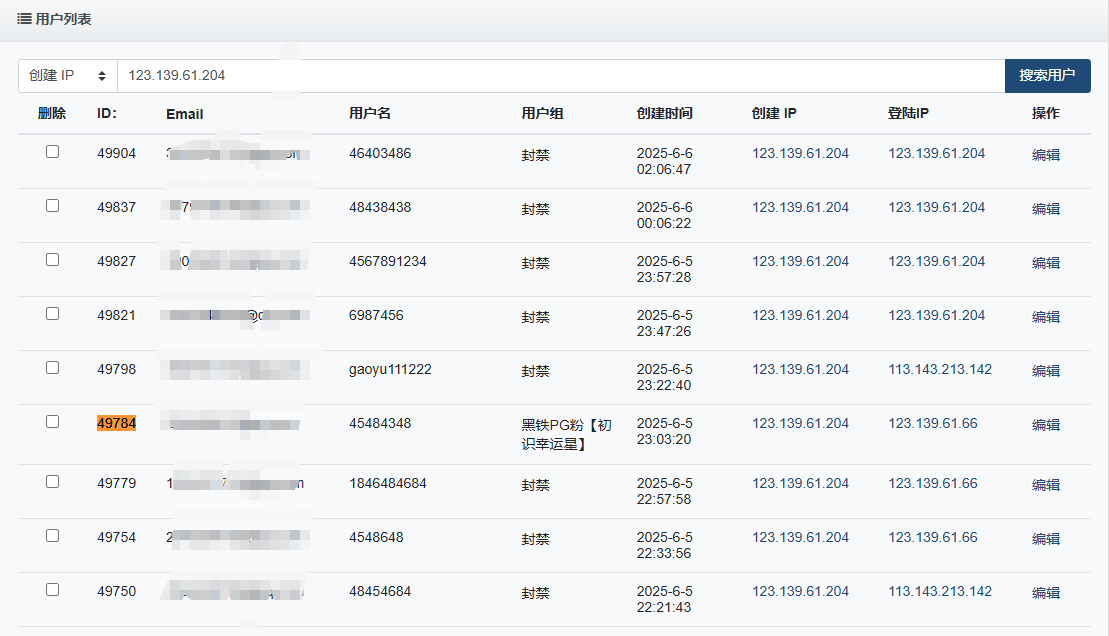Click the 封禁 status in row 49904

[x=535, y=155]
